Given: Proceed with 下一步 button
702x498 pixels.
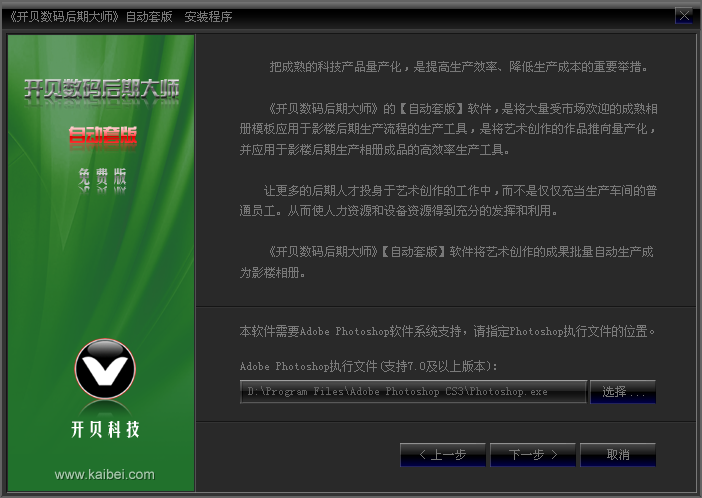Looking at the screenshot, I should pyautogui.click(x=533, y=455).
